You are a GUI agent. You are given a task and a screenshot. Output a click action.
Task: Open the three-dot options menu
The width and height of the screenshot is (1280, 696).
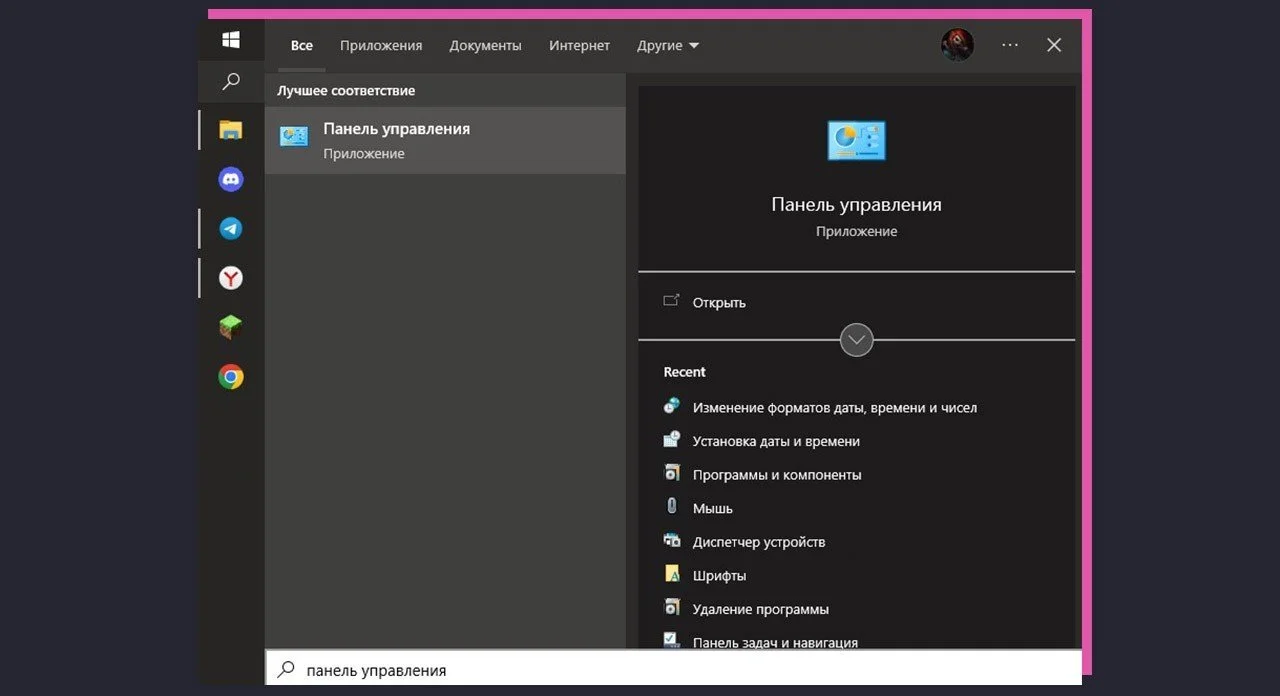pyautogui.click(x=1010, y=45)
